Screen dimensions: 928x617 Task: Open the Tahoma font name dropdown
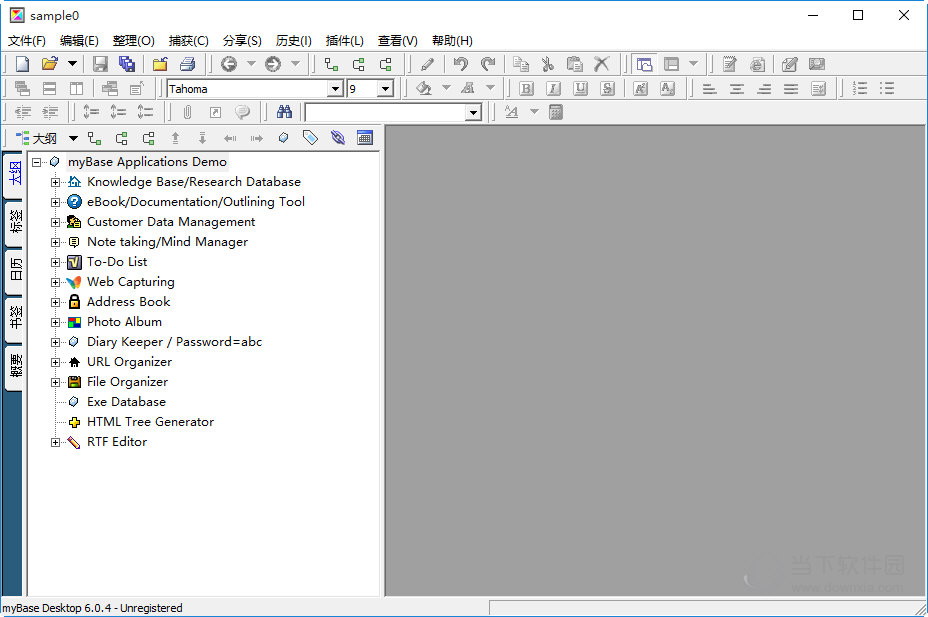coord(336,89)
